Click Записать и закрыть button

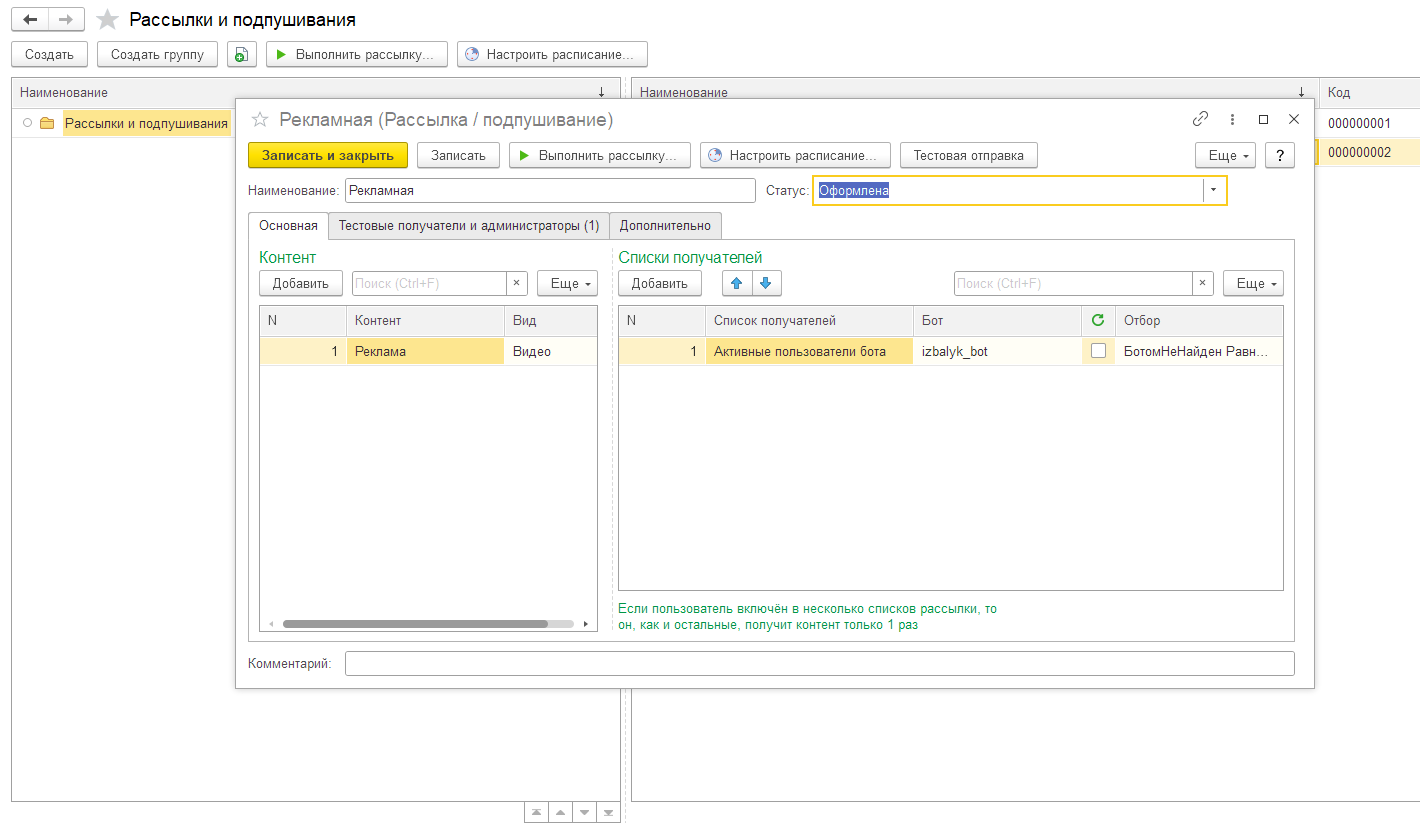[328, 155]
